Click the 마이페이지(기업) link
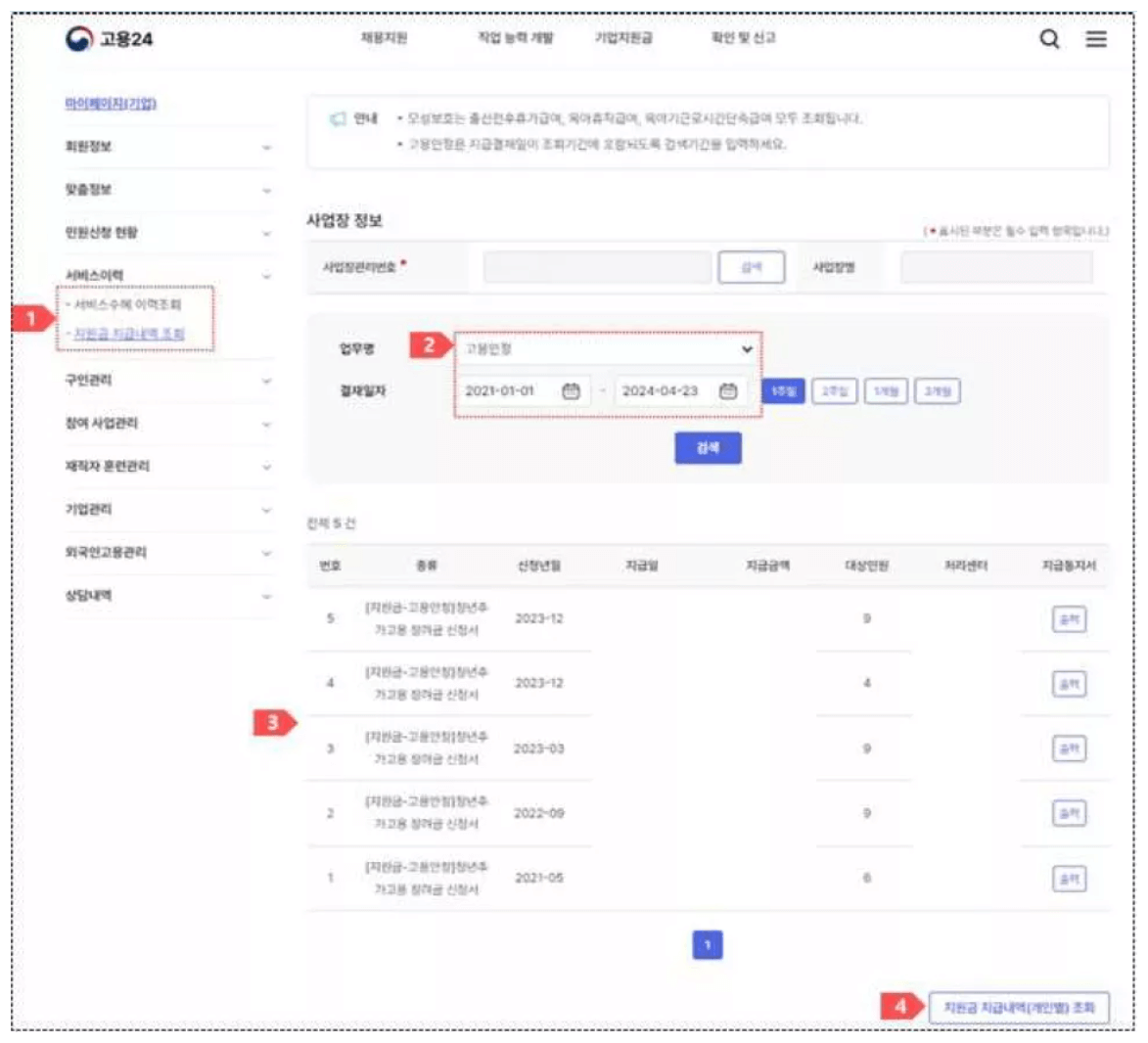Image resolution: width=1148 pixels, height=1043 pixels. coord(111,103)
